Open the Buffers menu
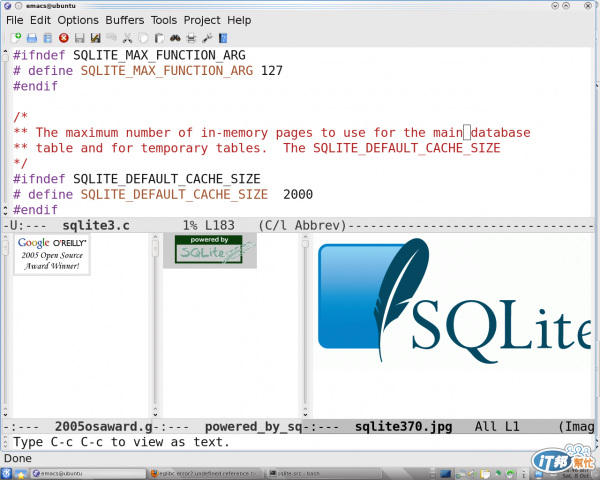 click(x=125, y=20)
